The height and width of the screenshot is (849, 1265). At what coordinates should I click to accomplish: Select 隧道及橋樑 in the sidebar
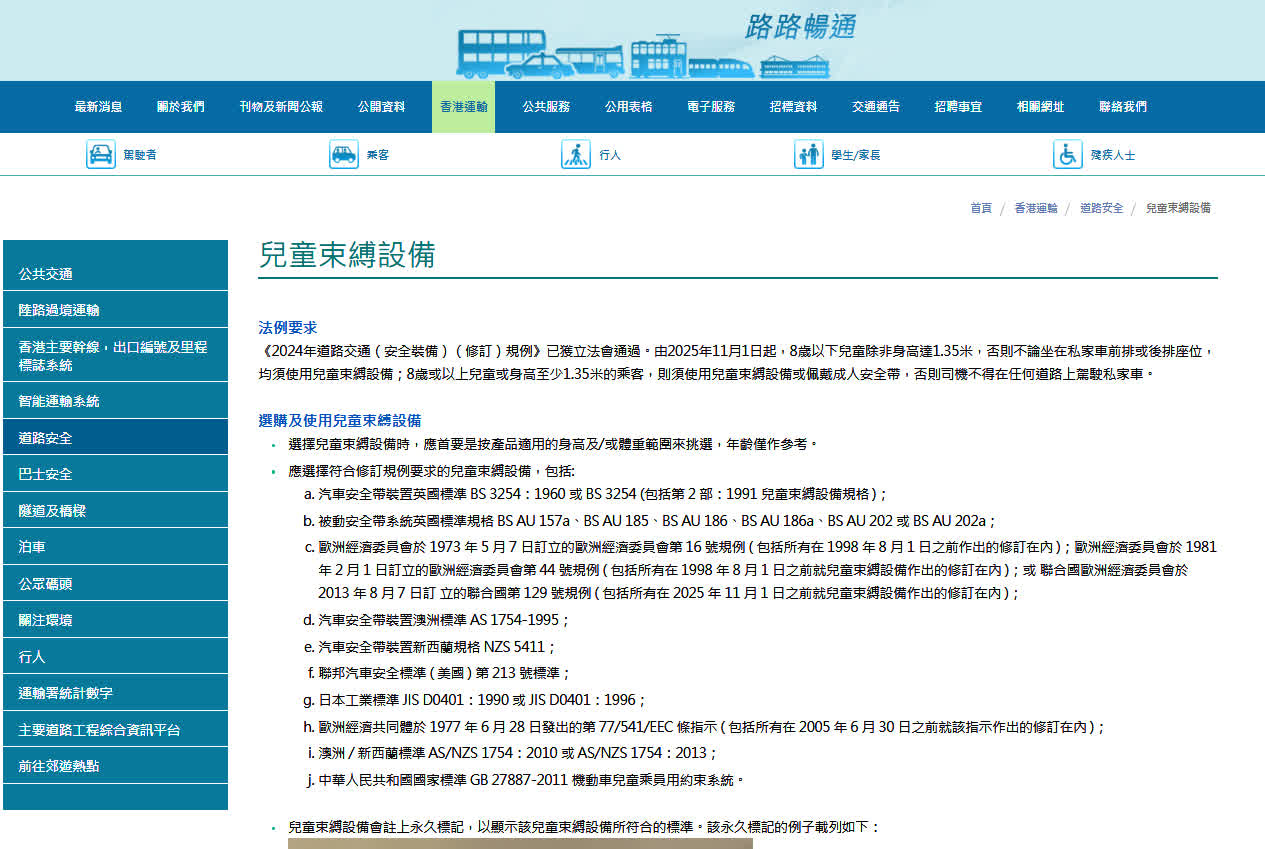52,511
